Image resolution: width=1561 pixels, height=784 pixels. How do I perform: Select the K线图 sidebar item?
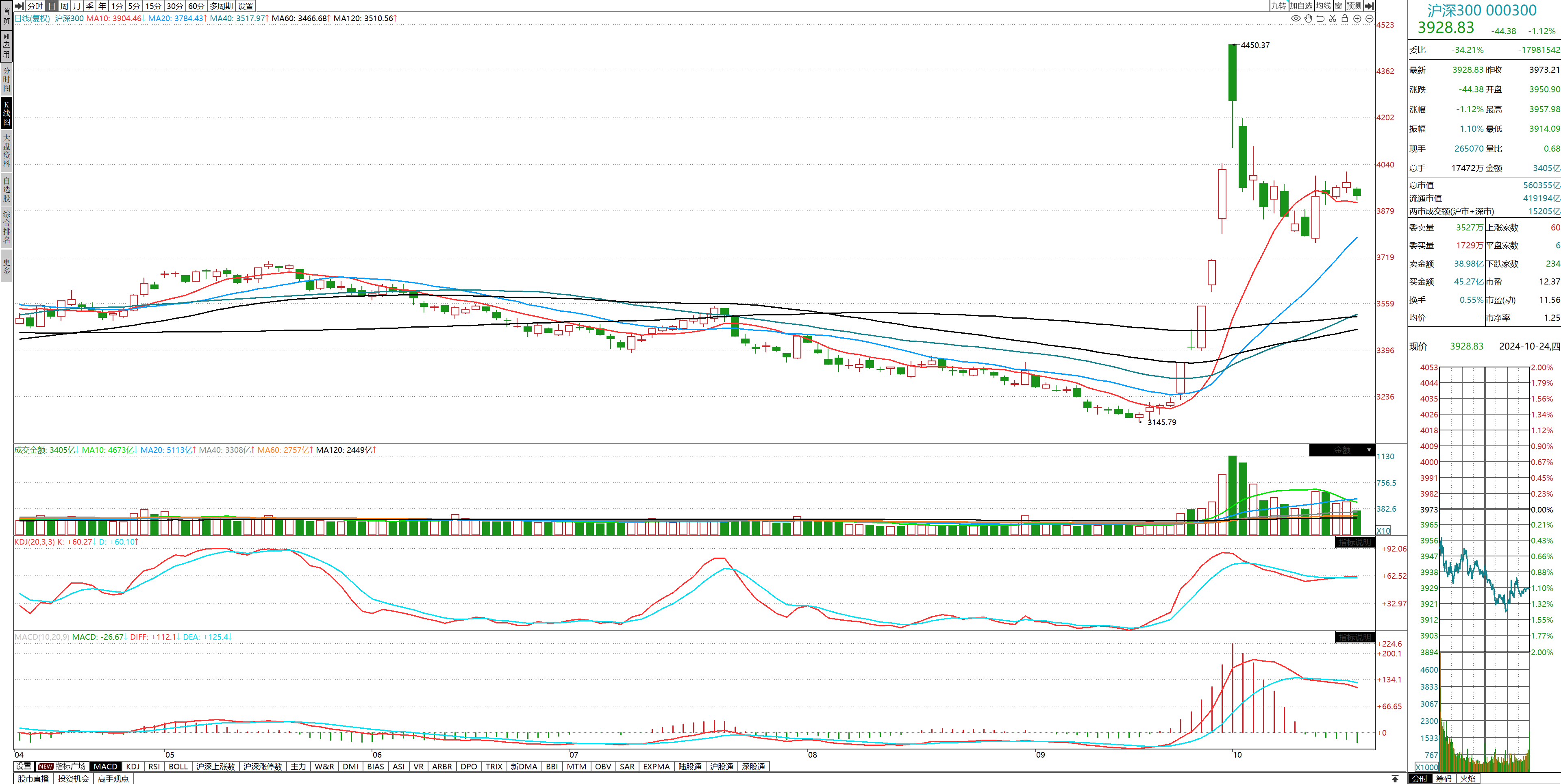(7, 113)
